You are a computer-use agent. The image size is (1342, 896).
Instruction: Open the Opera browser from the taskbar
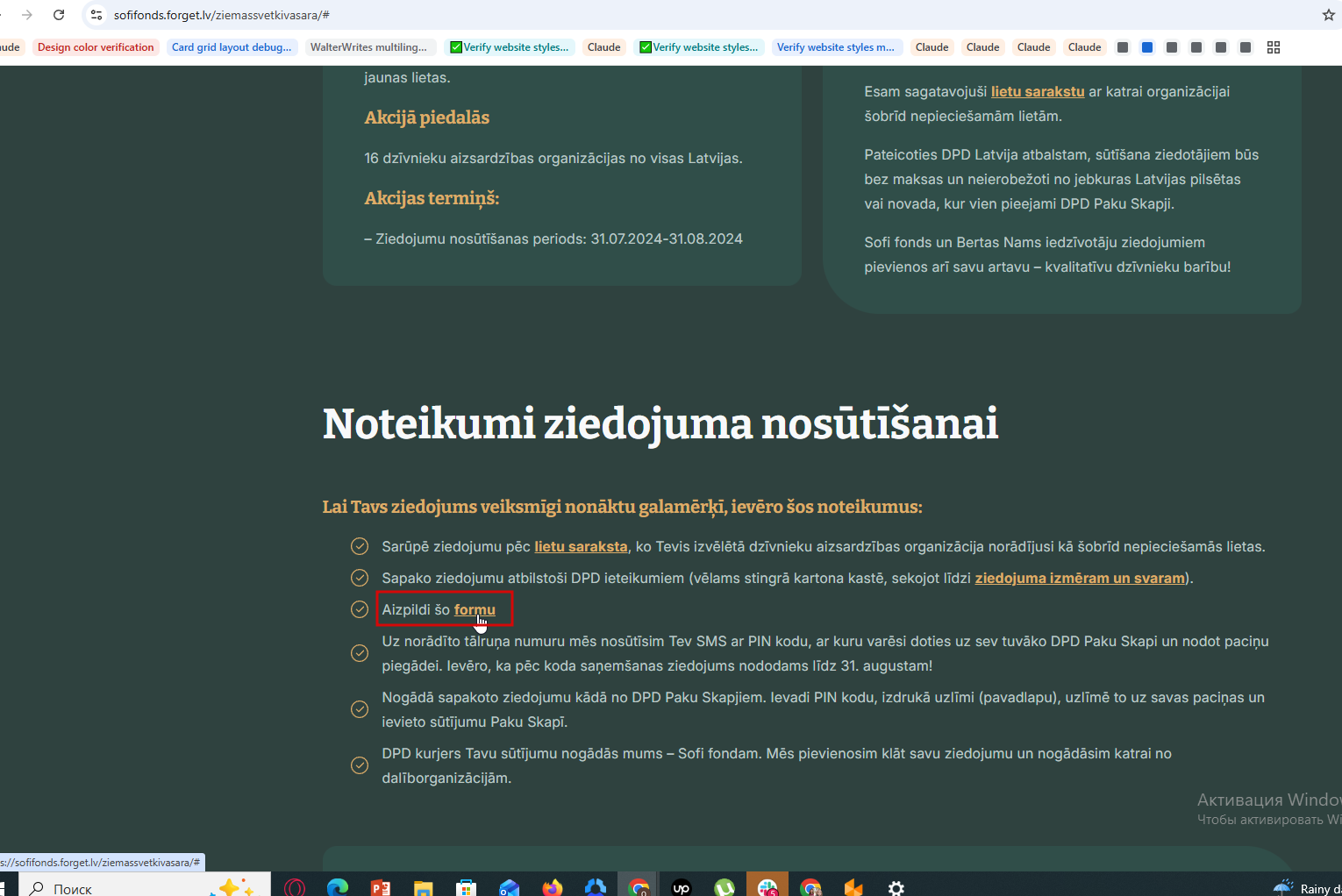295,887
